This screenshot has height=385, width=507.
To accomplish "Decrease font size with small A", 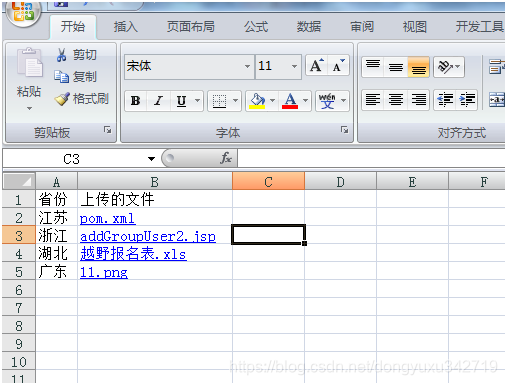I will (x=338, y=66).
